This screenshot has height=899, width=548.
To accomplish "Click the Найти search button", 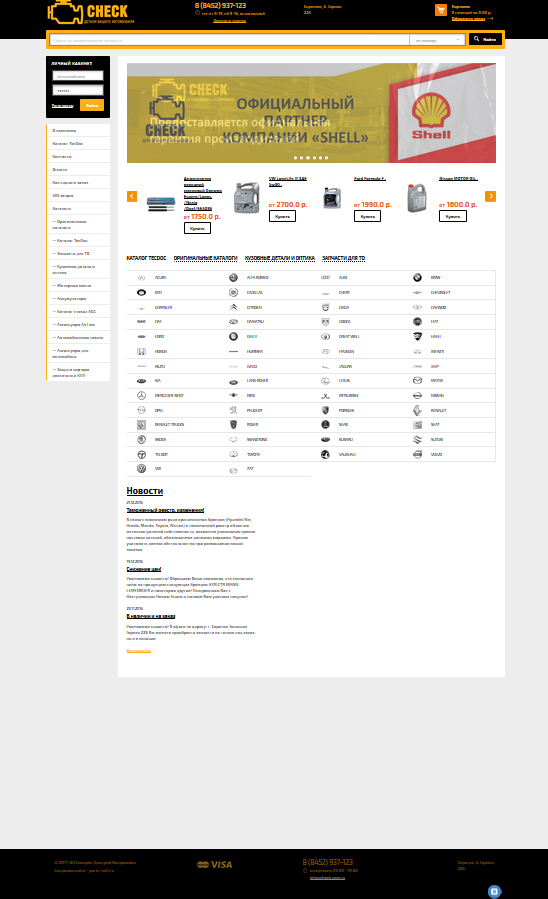I will [x=486, y=39].
